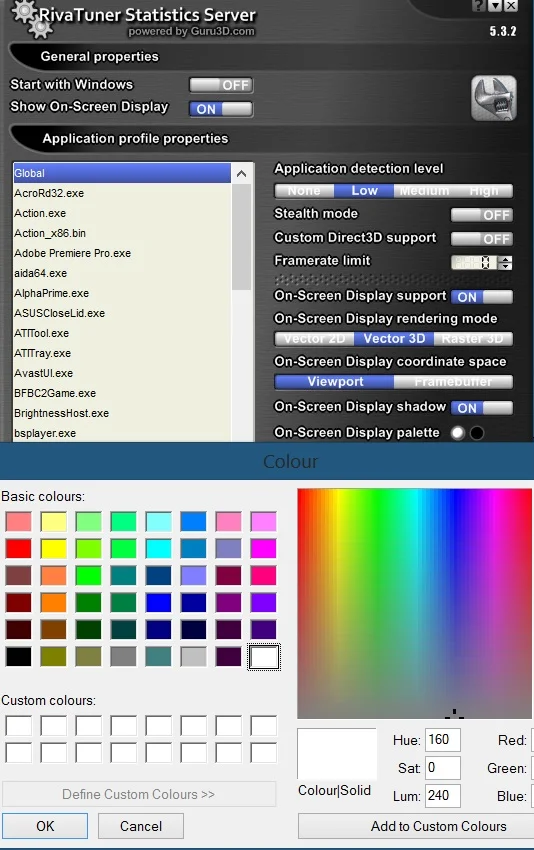This screenshot has height=850, width=534.
Task: Edit the Hue value field
Action: click(x=442, y=739)
